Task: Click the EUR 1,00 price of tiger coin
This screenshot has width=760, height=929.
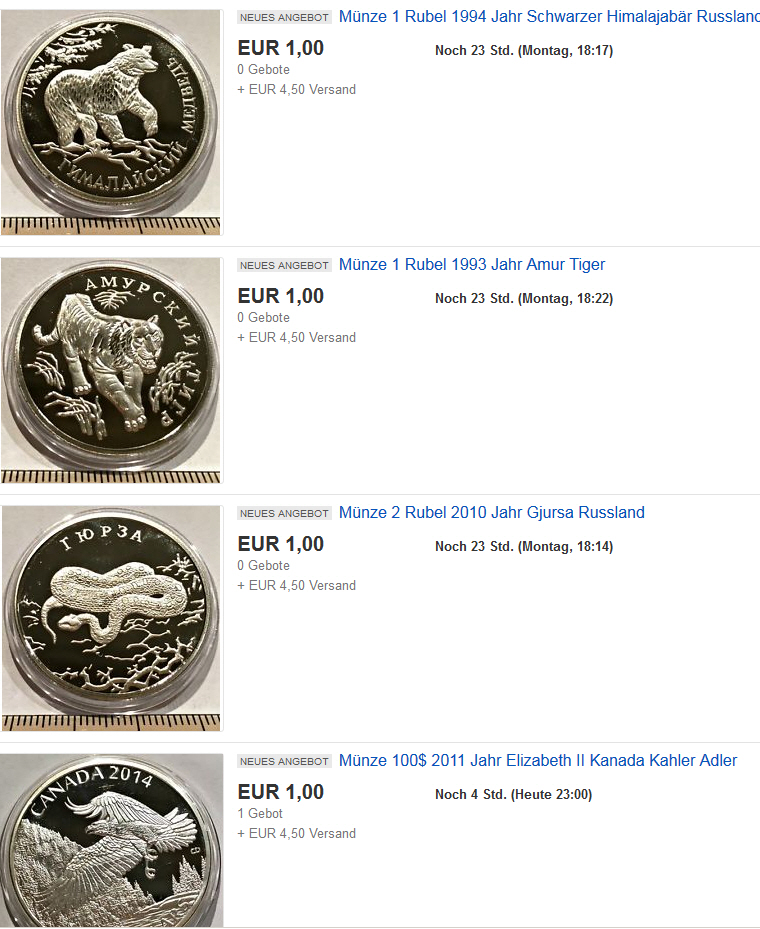Action: tap(281, 296)
